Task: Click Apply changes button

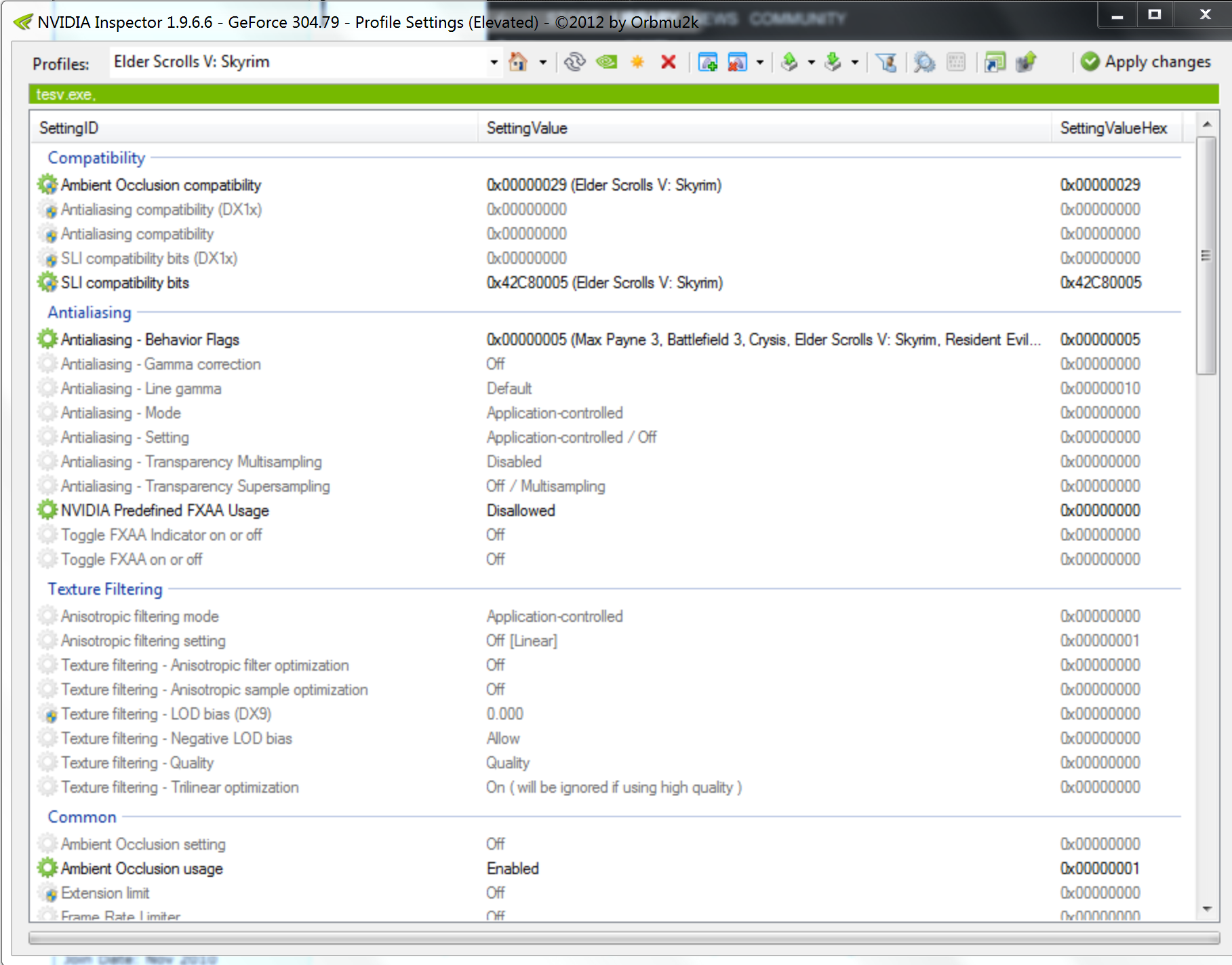Action: pos(1145,62)
